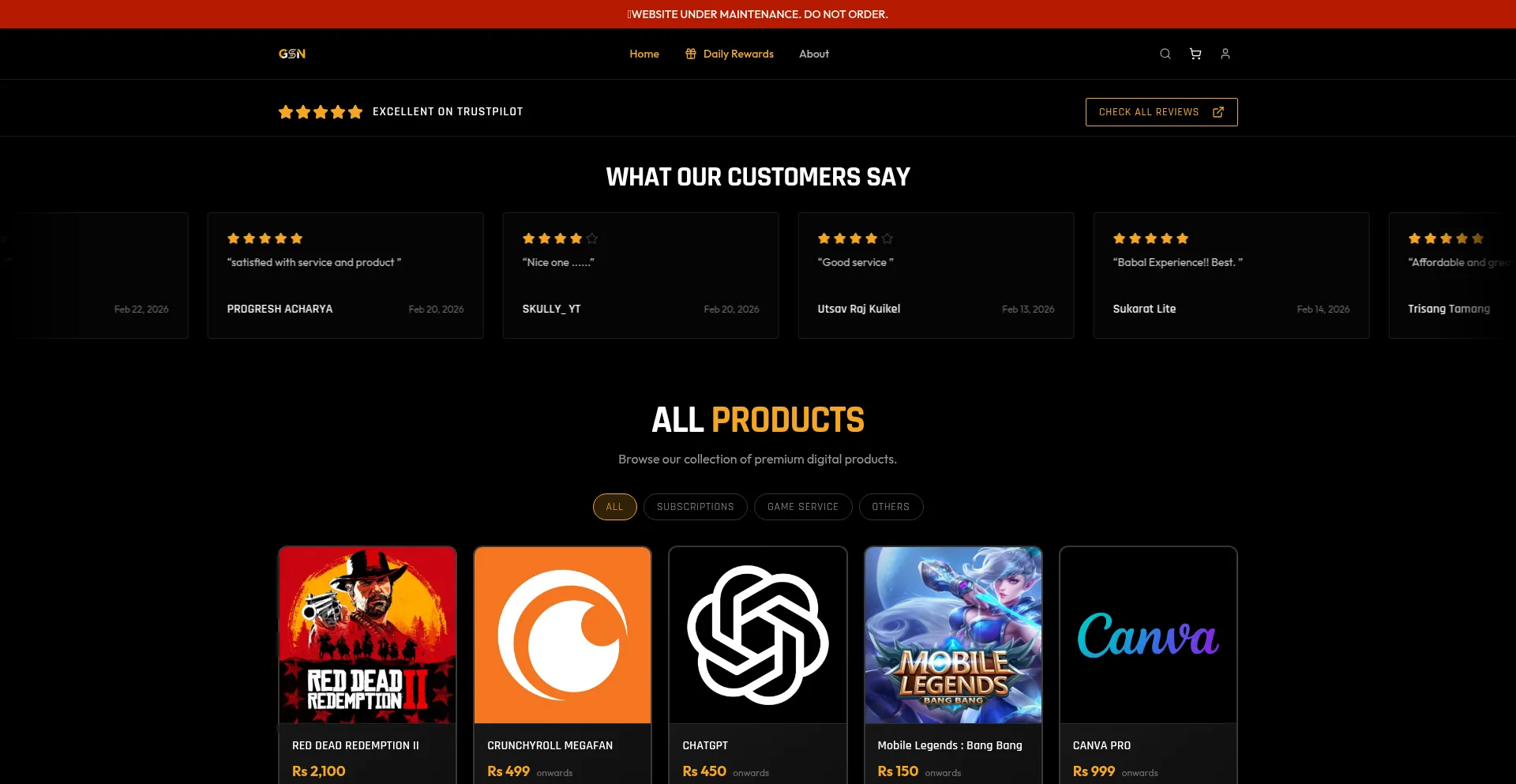Click the "Good service" review text
Viewport: 1516px width, 784px height.
[x=855, y=262]
